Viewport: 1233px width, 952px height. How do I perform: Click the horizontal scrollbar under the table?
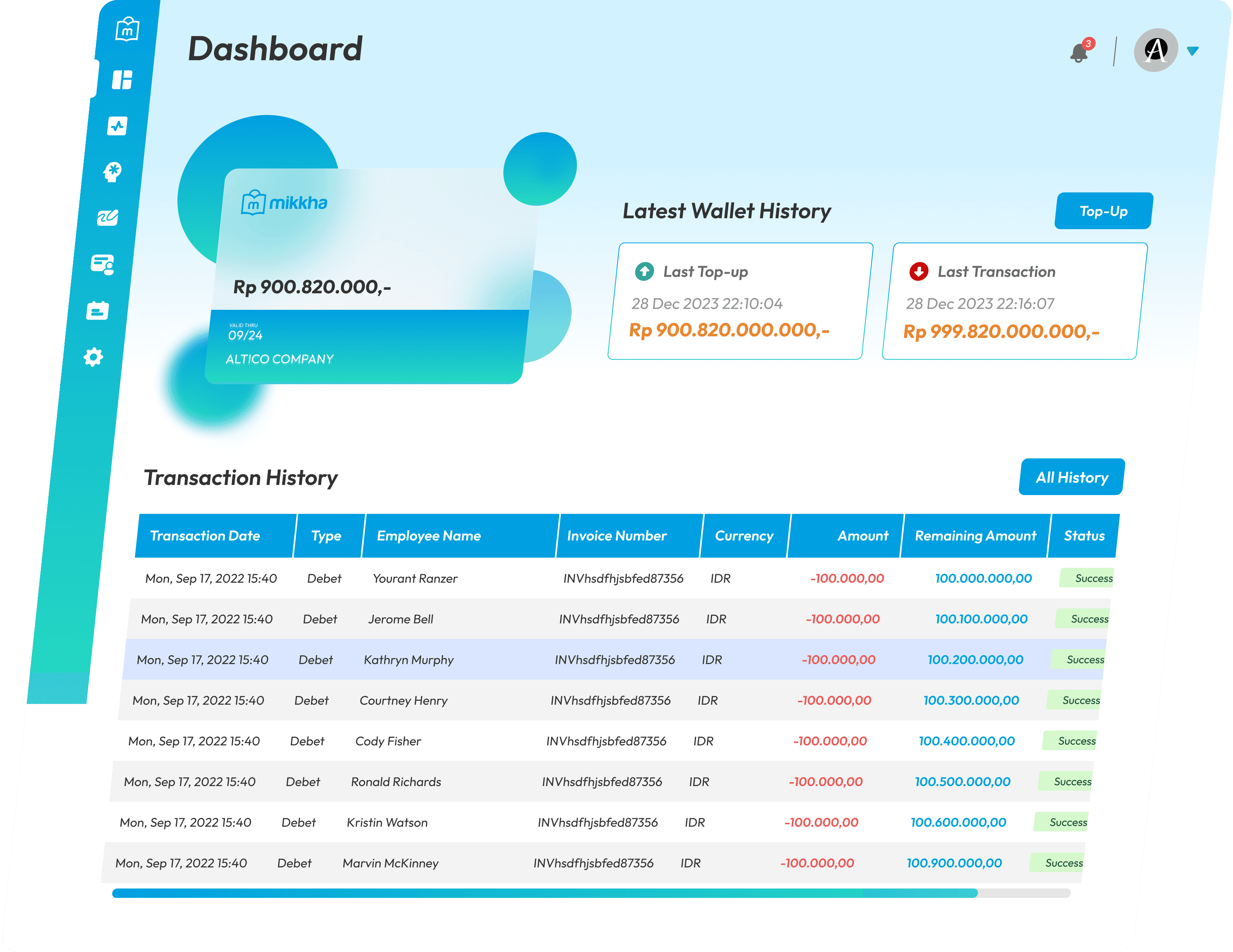544,893
